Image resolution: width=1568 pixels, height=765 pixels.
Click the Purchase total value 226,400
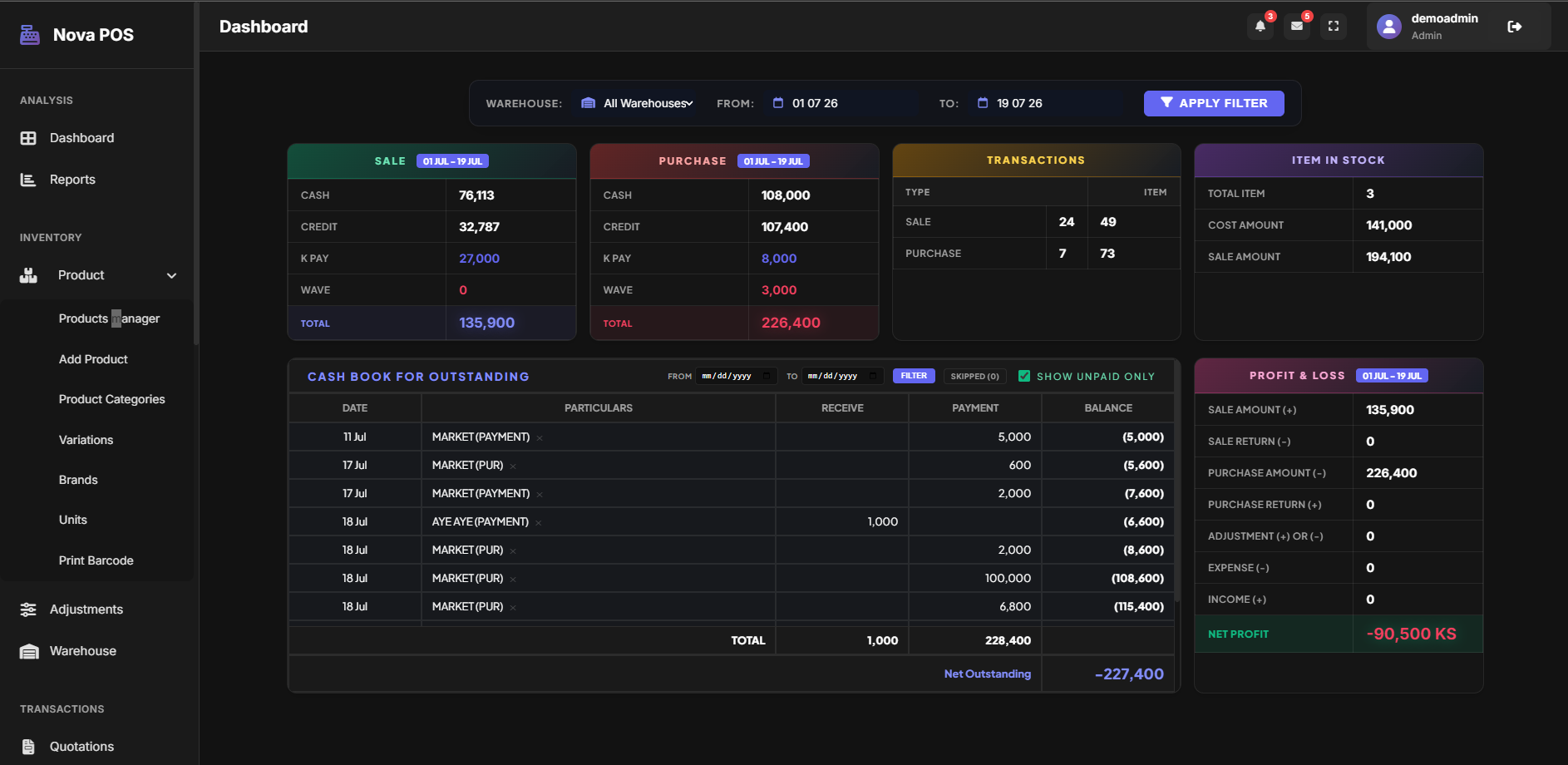click(x=791, y=323)
